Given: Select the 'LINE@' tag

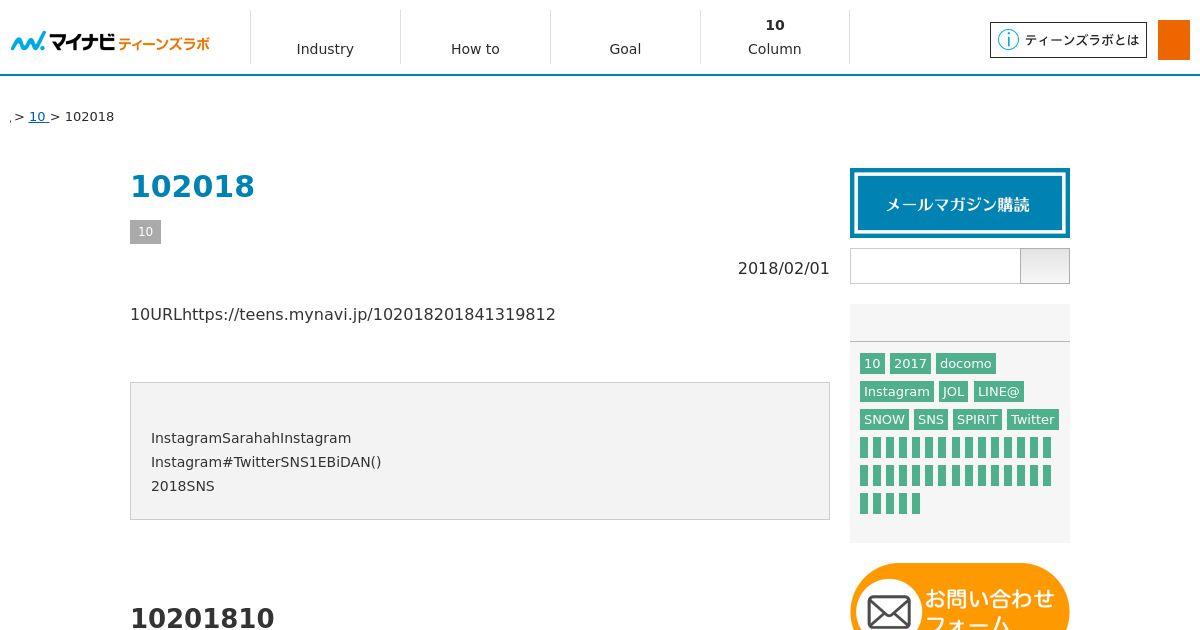Looking at the screenshot, I should (998, 392).
